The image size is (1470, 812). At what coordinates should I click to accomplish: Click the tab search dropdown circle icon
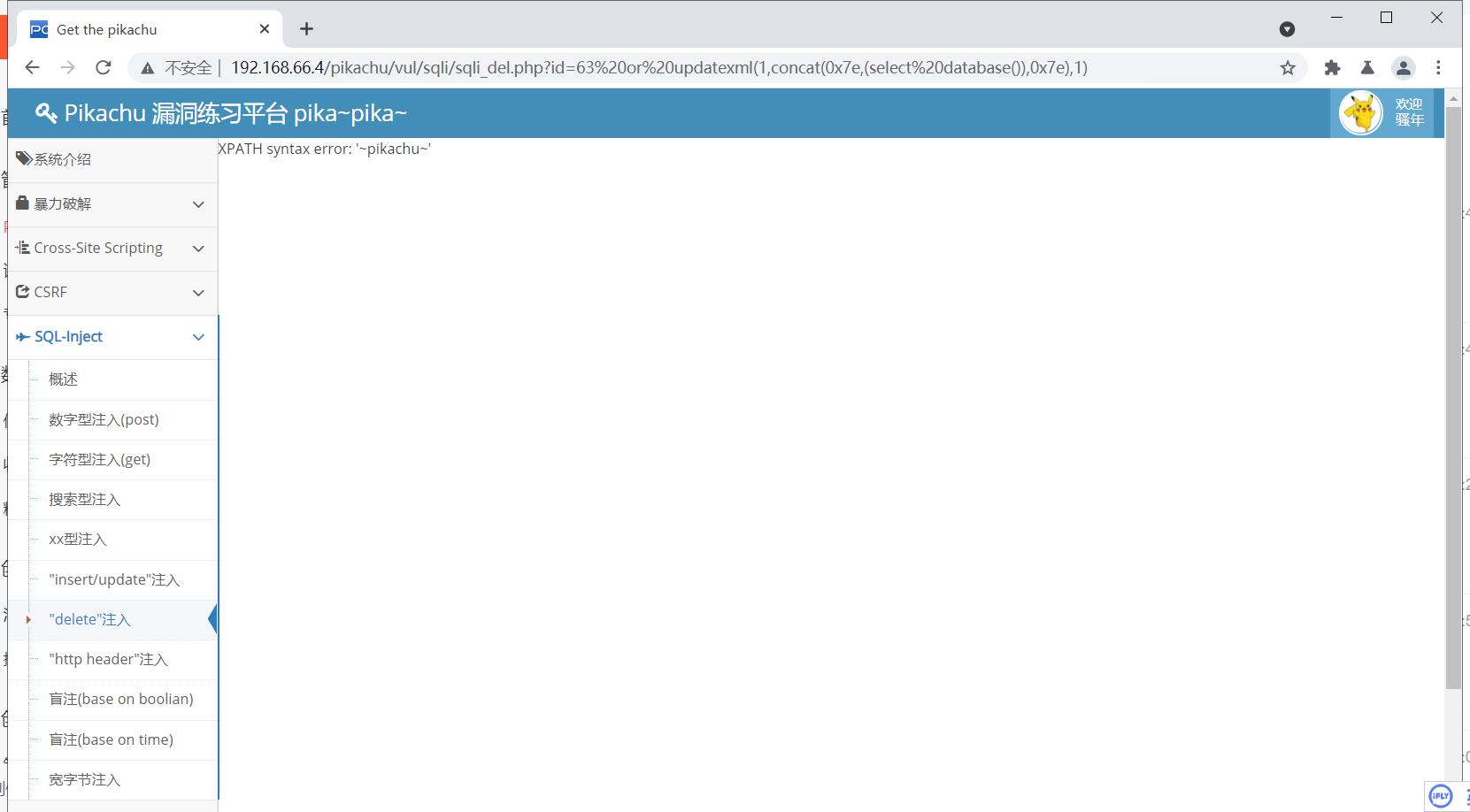point(1287,29)
